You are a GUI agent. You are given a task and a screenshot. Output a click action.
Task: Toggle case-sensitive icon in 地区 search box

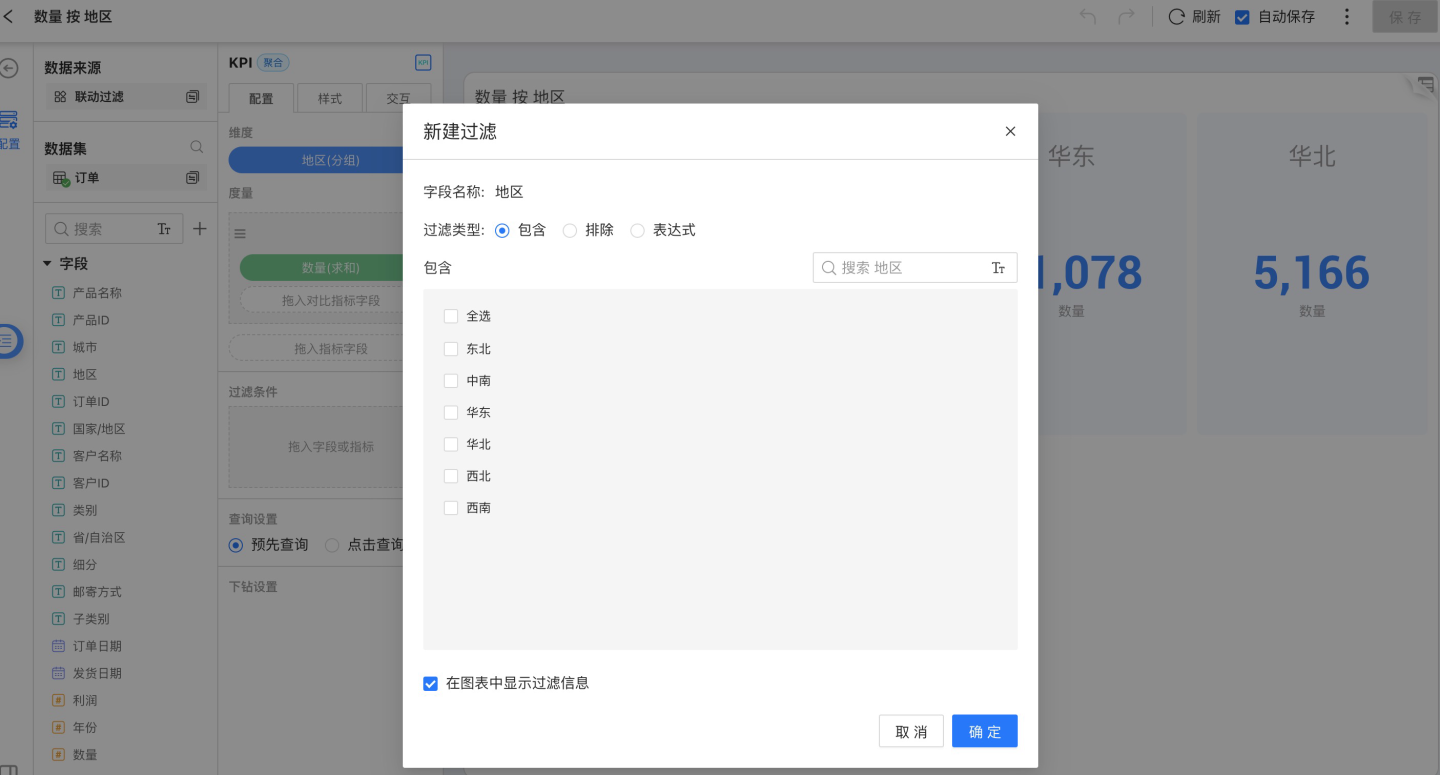point(998,268)
